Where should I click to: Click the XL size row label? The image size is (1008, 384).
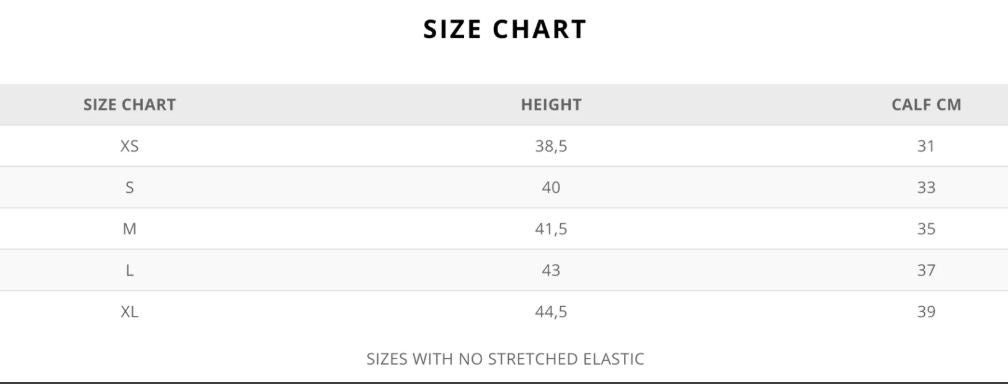(129, 312)
